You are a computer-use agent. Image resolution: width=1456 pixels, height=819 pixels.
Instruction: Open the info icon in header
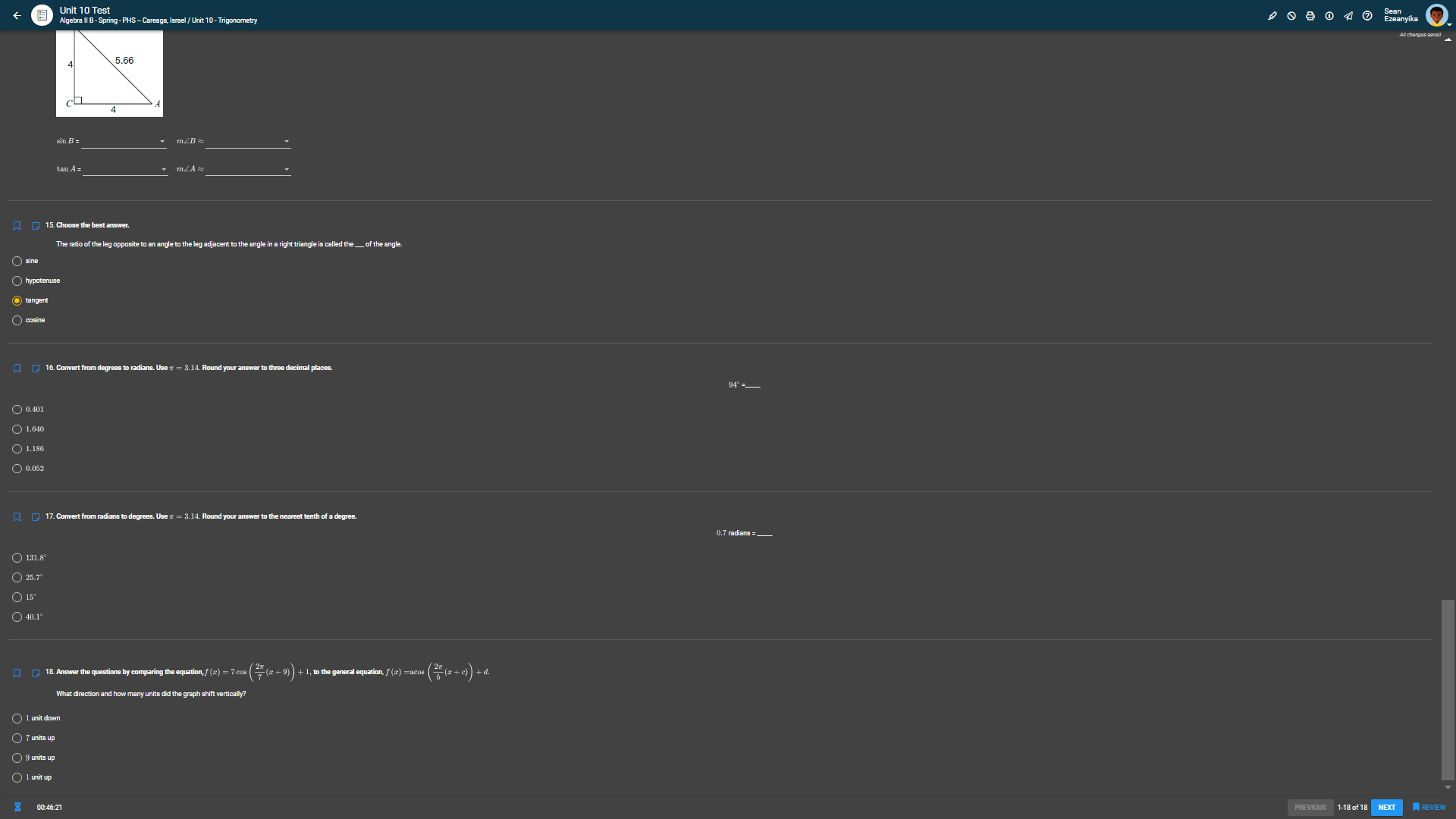point(1329,16)
